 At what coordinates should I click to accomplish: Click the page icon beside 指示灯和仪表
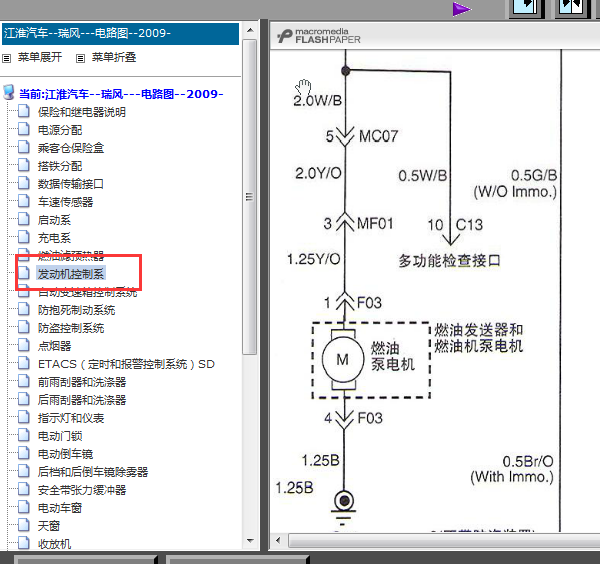click(x=24, y=417)
